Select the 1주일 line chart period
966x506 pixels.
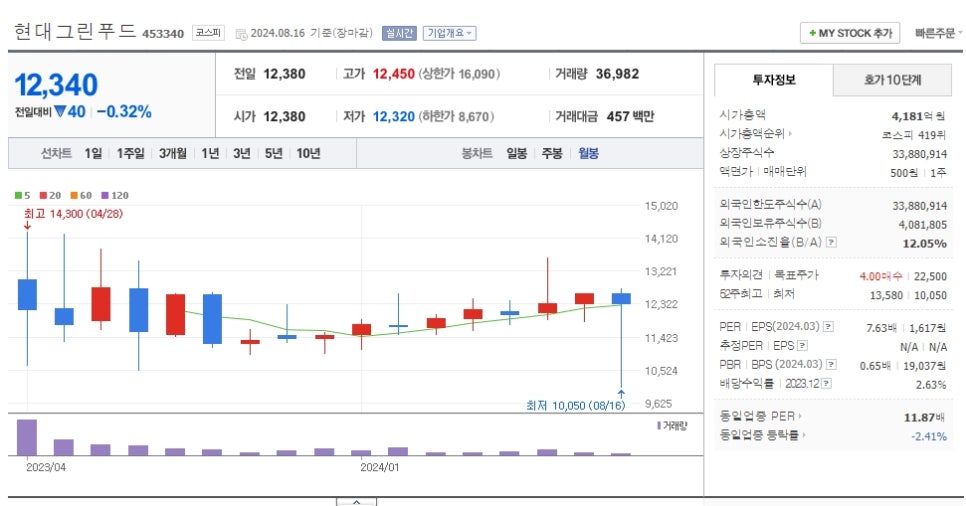click(x=131, y=153)
